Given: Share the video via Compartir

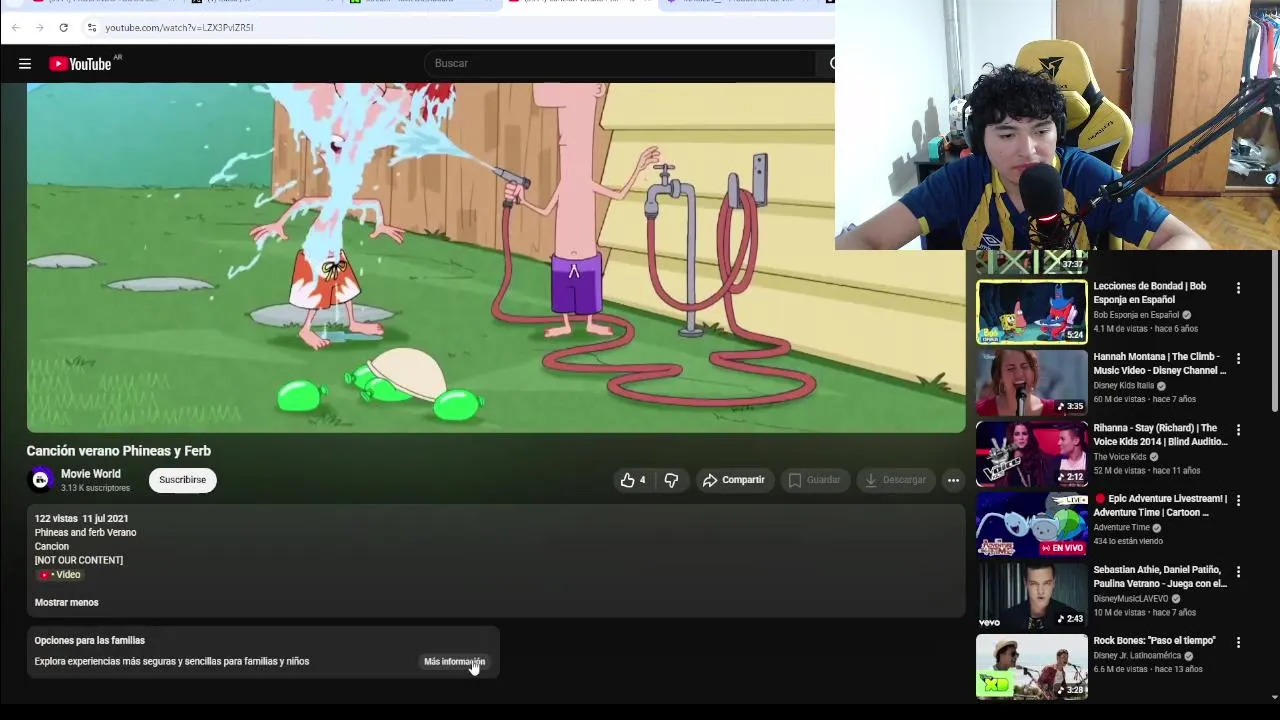Looking at the screenshot, I should [x=734, y=480].
